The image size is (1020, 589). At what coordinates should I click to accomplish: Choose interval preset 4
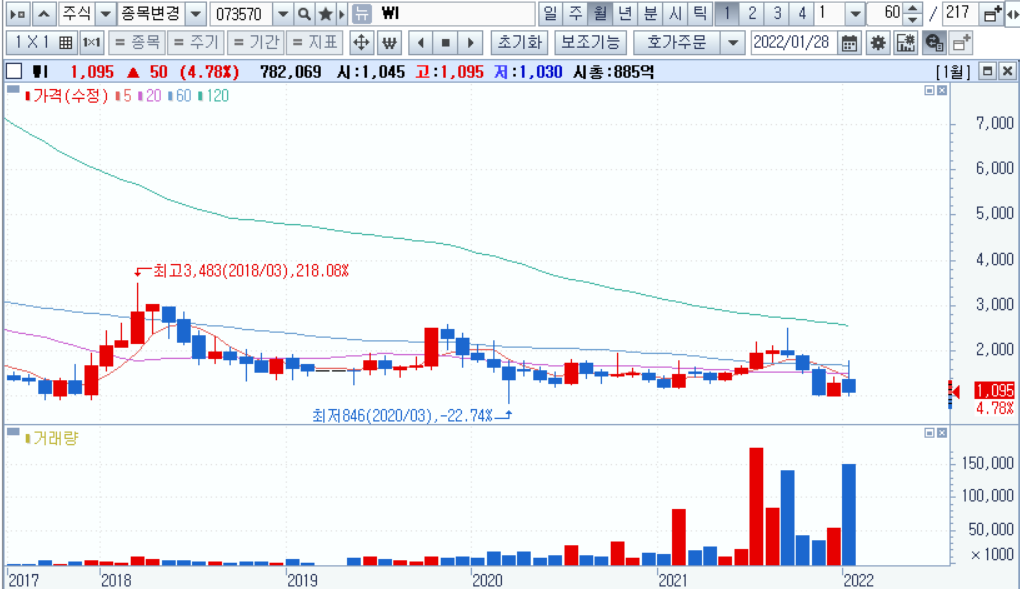[x=801, y=14]
